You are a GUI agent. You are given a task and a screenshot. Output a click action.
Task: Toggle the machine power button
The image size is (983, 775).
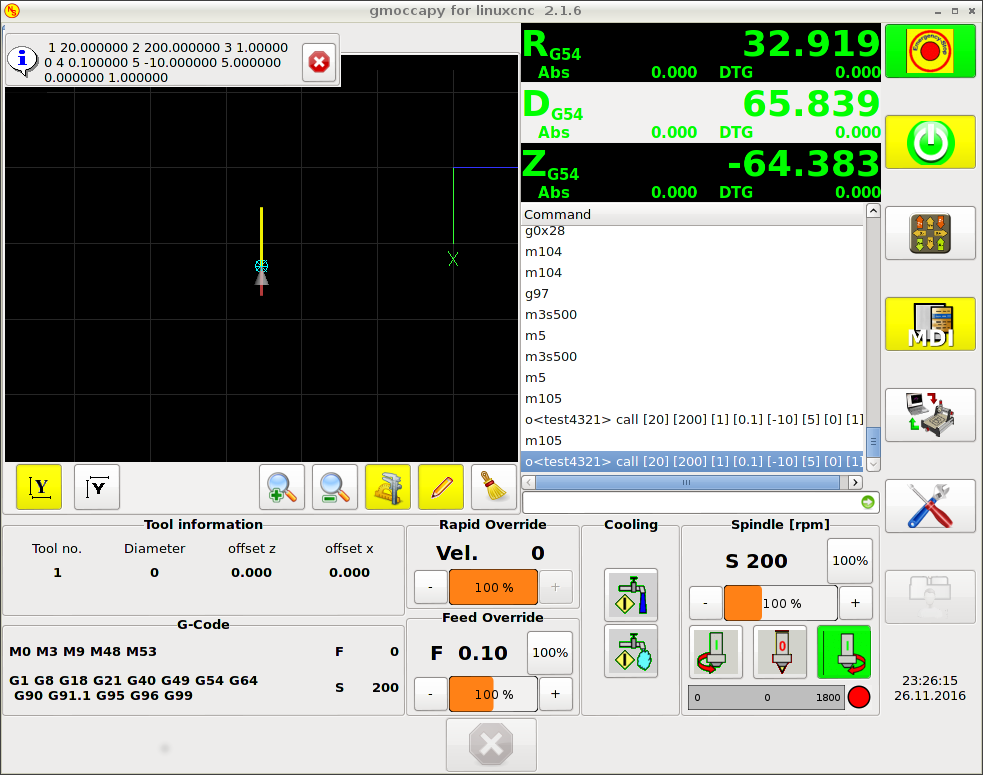click(930, 142)
